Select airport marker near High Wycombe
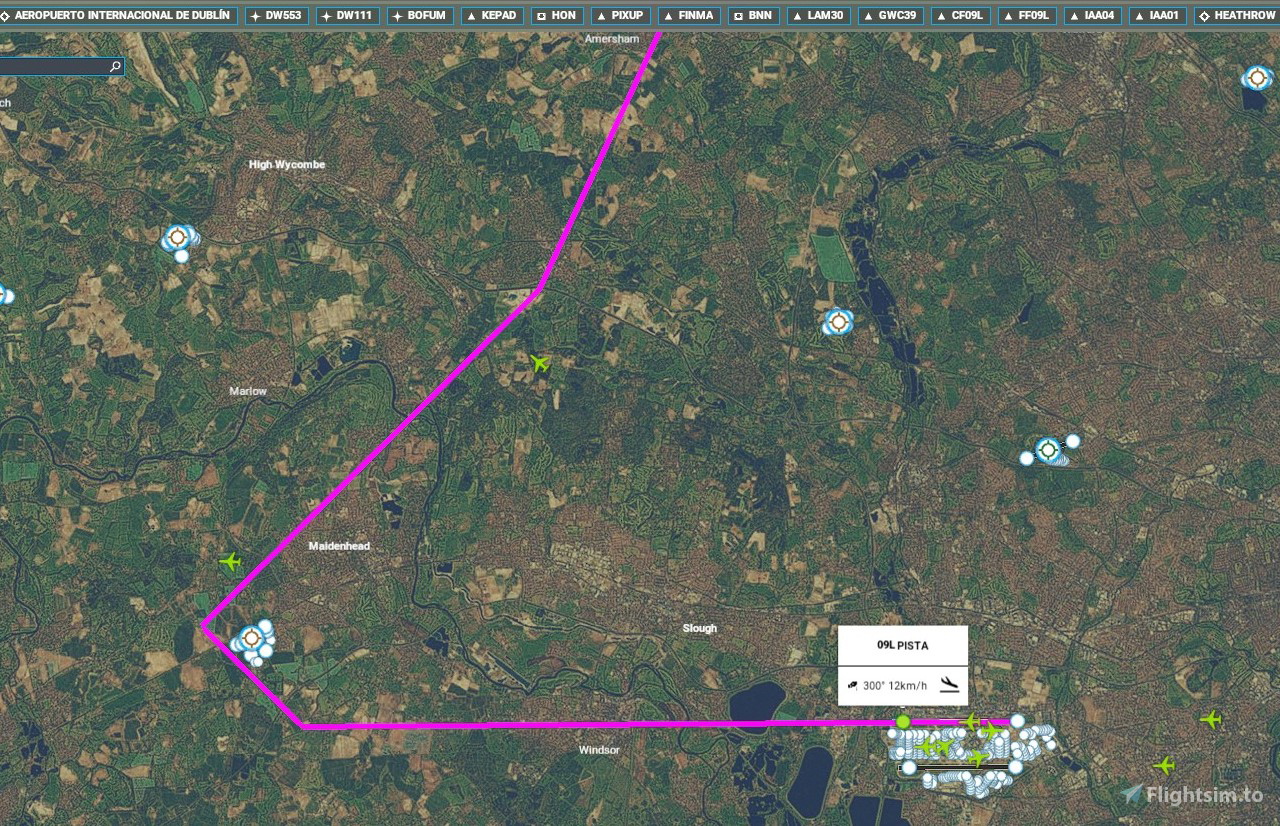The width and height of the screenshot is (1280, 826). (x=178, y=238)
